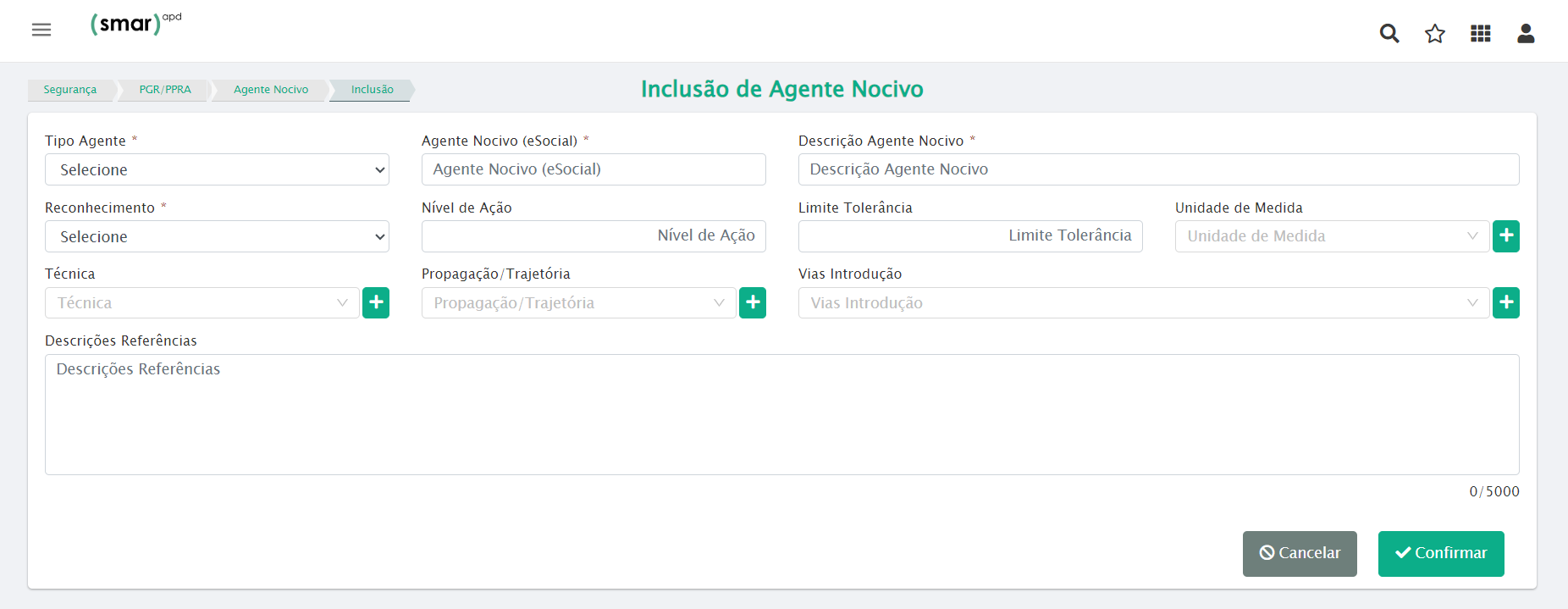Click the favorites star icon
Viewport: 1568px width, 609px height.
click(1434, 34)
